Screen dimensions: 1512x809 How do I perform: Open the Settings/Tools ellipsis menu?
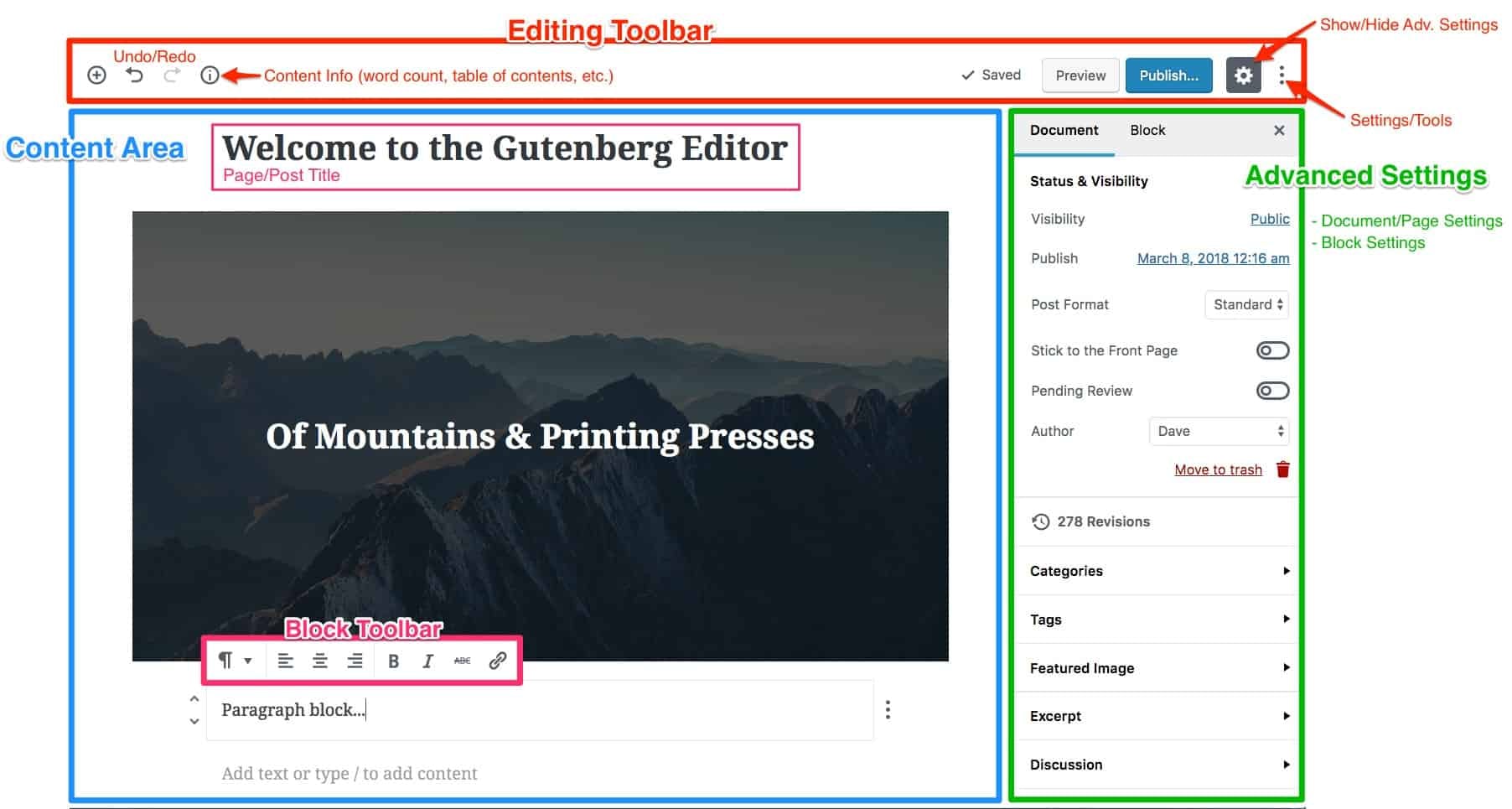(1282, 75)
